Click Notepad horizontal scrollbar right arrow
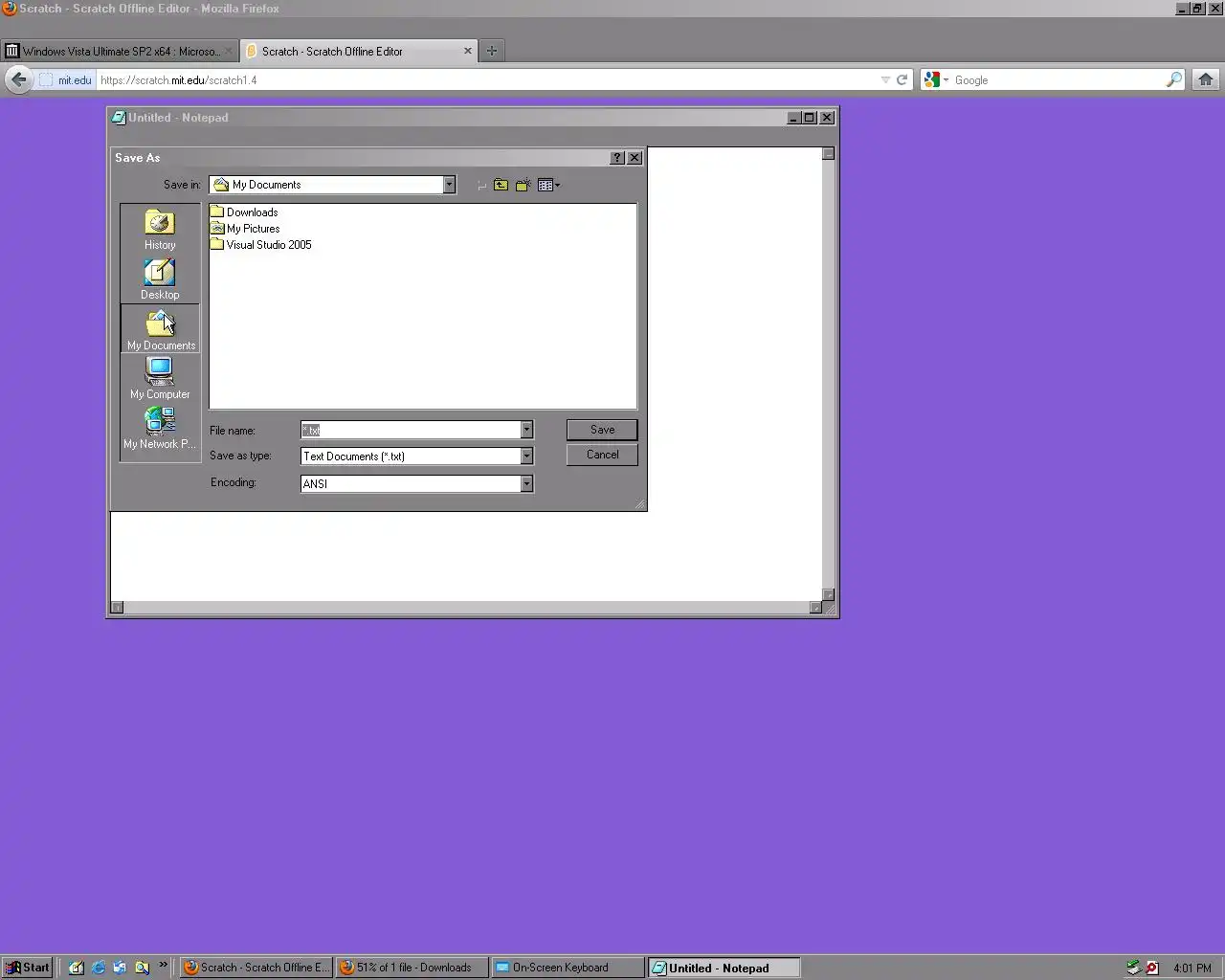The height and width of the screenshot is (980, 1225). (x=815, y=607)
